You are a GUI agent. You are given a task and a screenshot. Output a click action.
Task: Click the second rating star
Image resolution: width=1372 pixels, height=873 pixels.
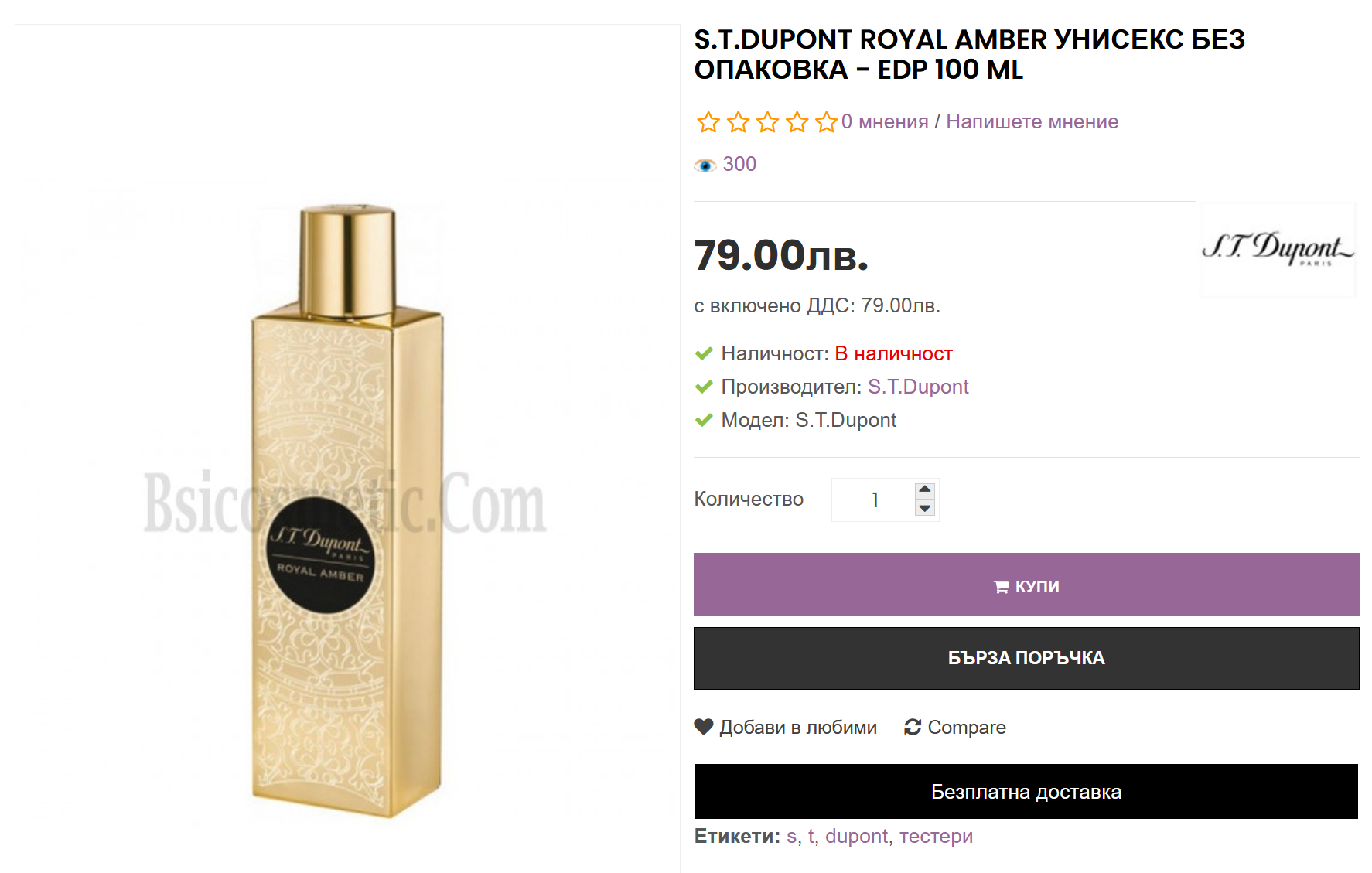pos(738,122)
